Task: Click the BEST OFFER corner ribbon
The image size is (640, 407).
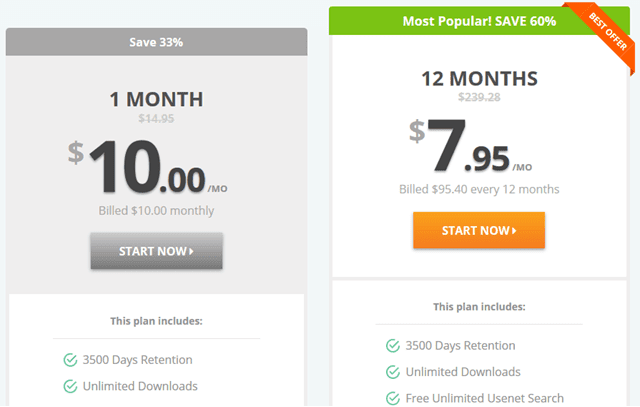Action: [606, 33]
